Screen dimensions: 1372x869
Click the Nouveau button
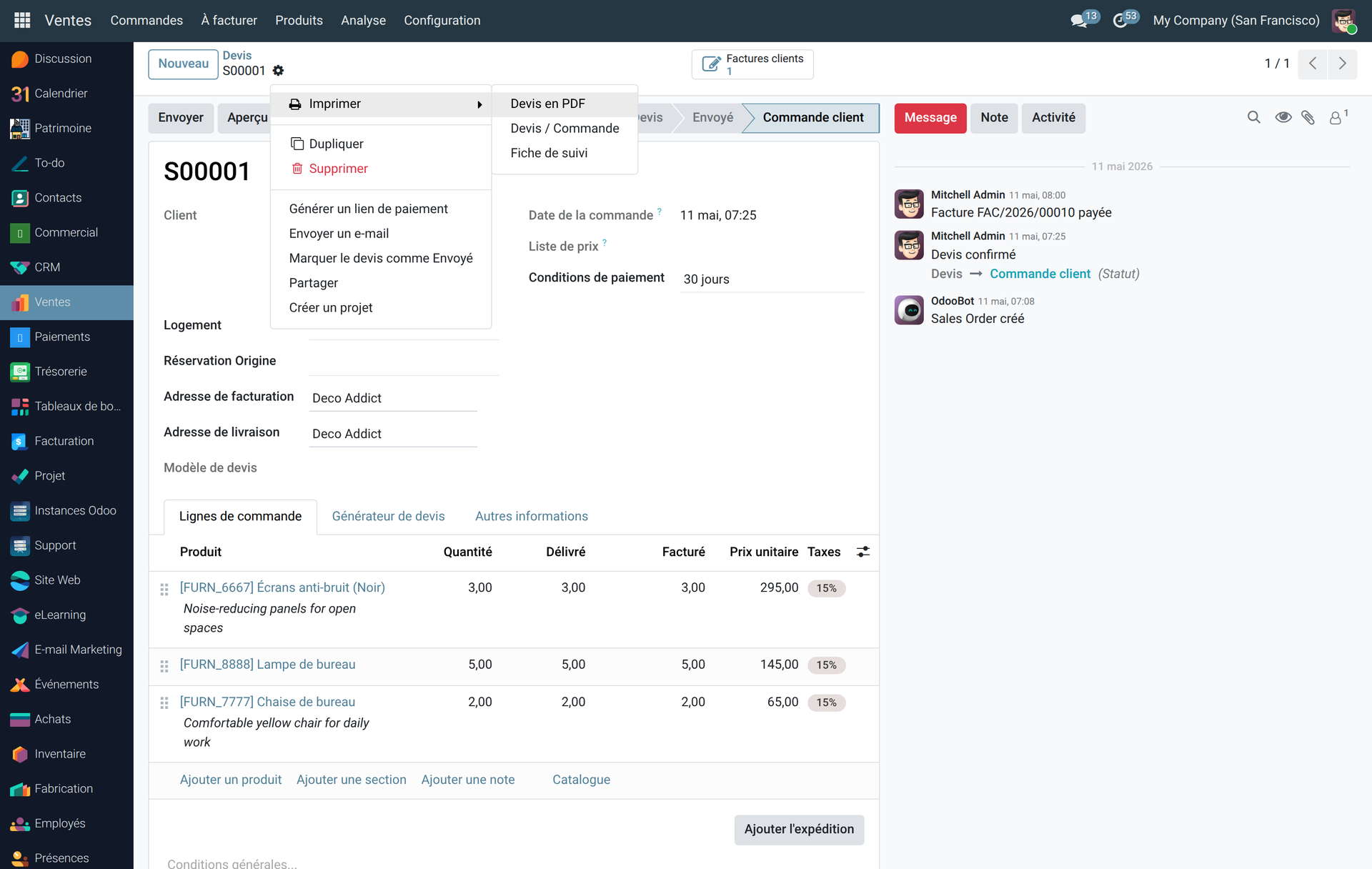(x=184, y=64)
